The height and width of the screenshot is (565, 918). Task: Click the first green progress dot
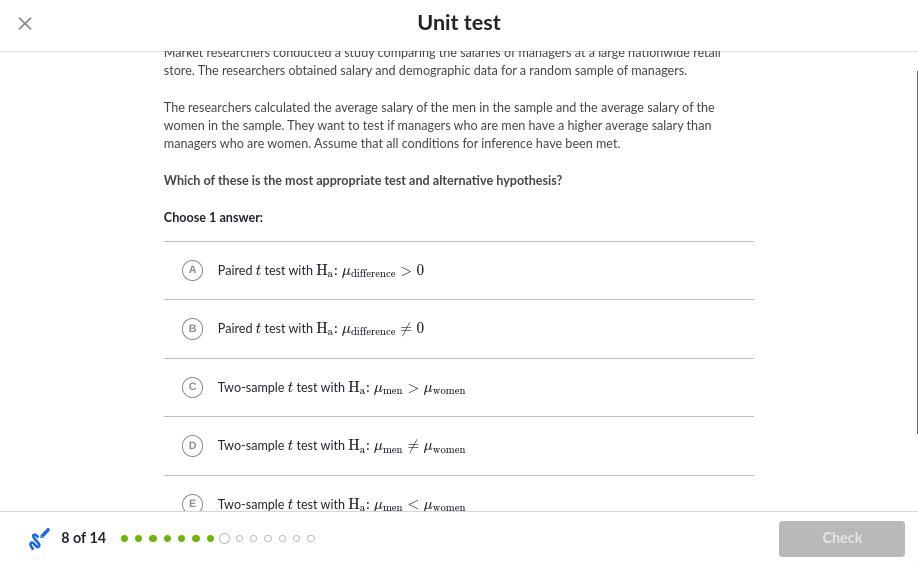pos(125,539)
